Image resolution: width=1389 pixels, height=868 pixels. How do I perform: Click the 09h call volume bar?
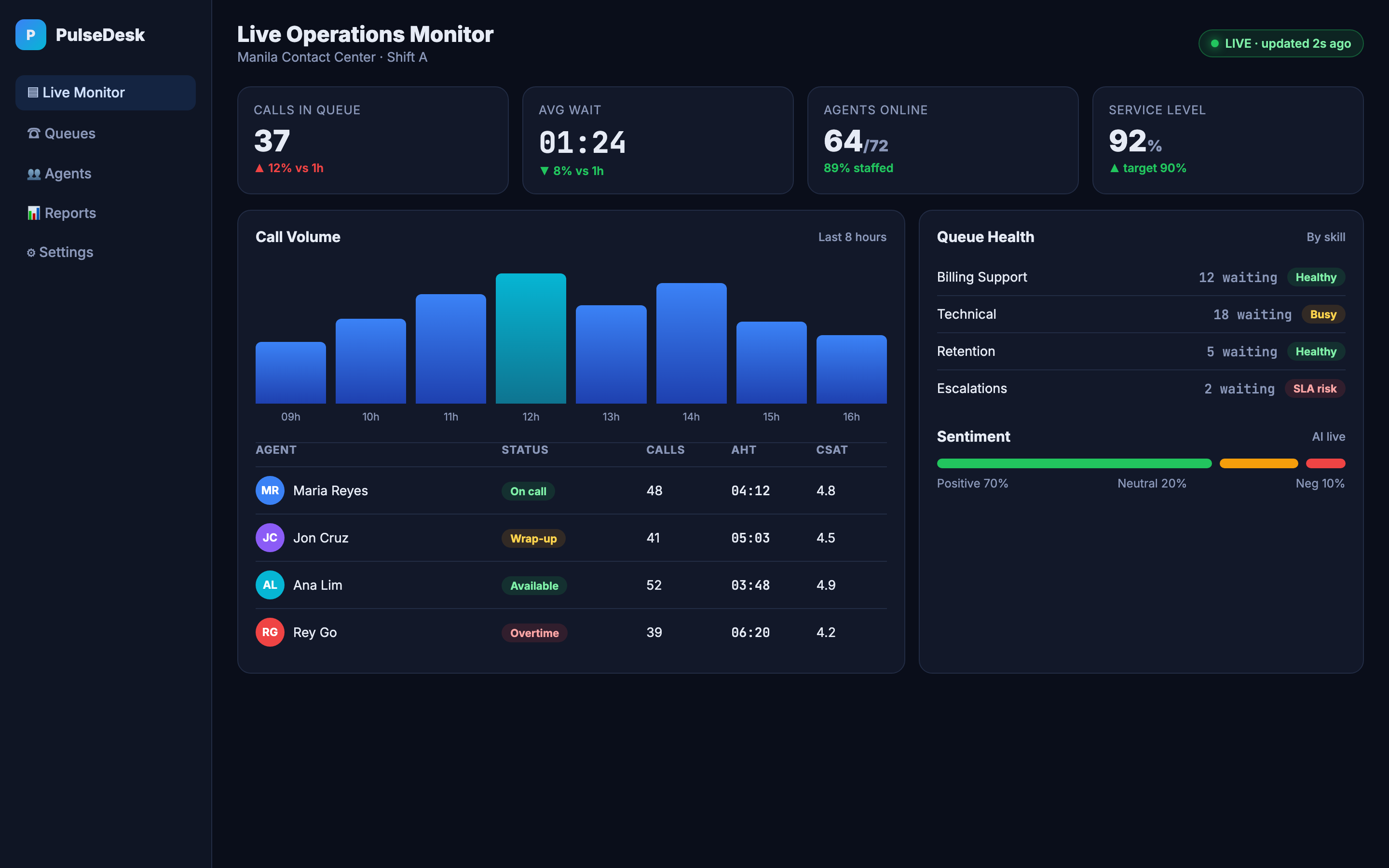coord(290,373)
